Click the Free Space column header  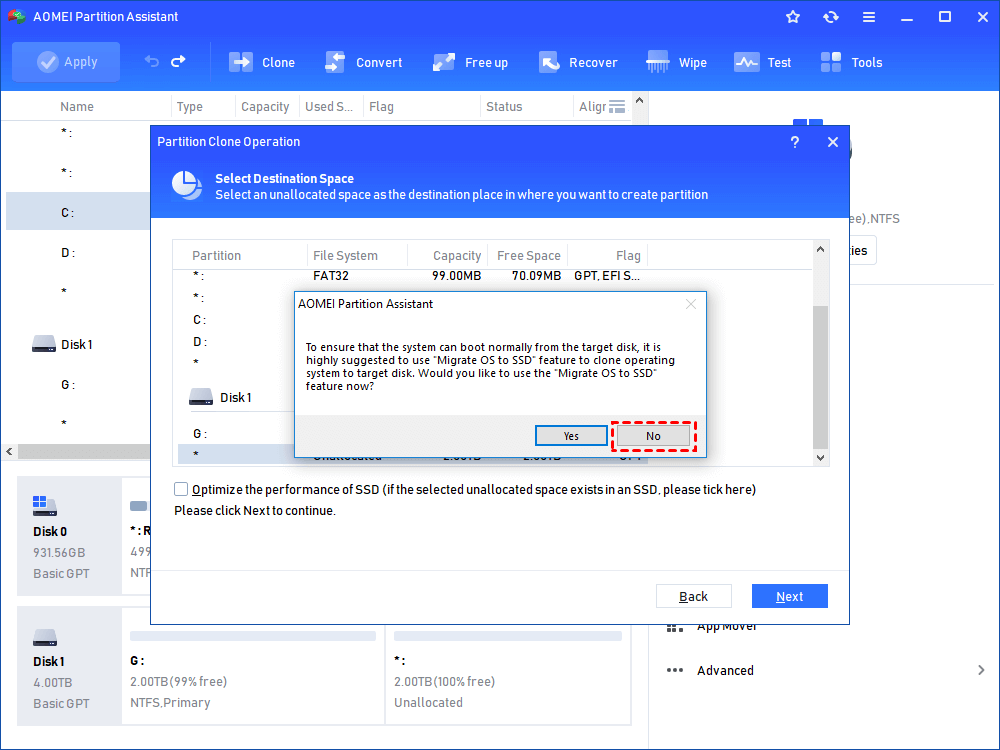point(529,255)
